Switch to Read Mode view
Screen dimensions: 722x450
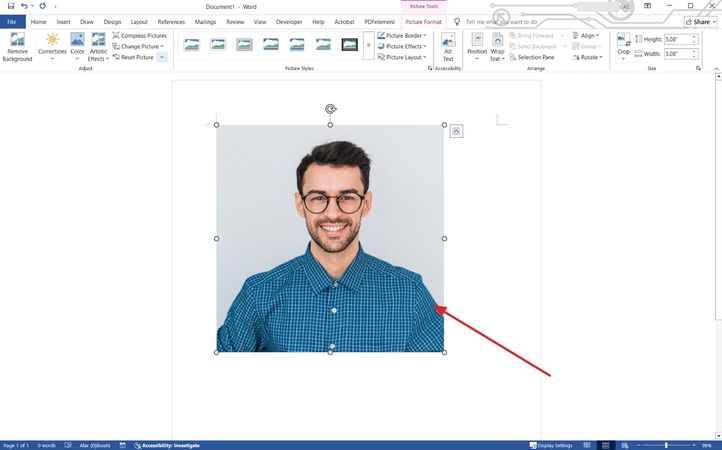(587, 445)
